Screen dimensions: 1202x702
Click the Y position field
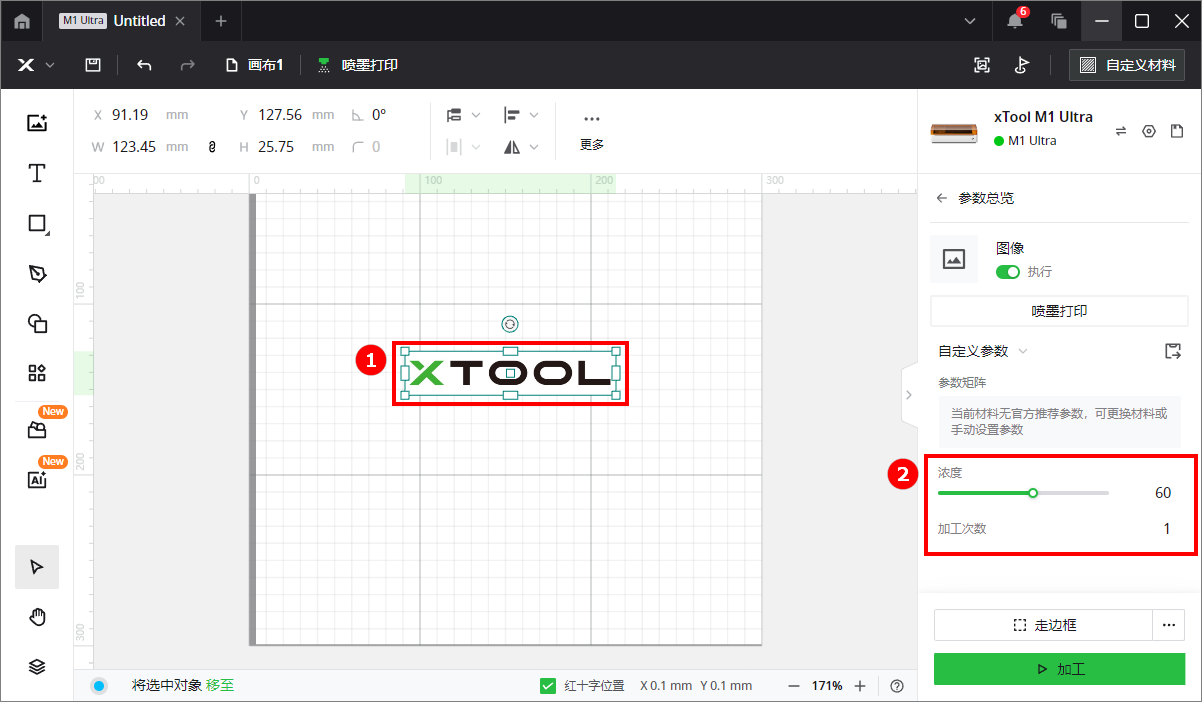point(286,115)
